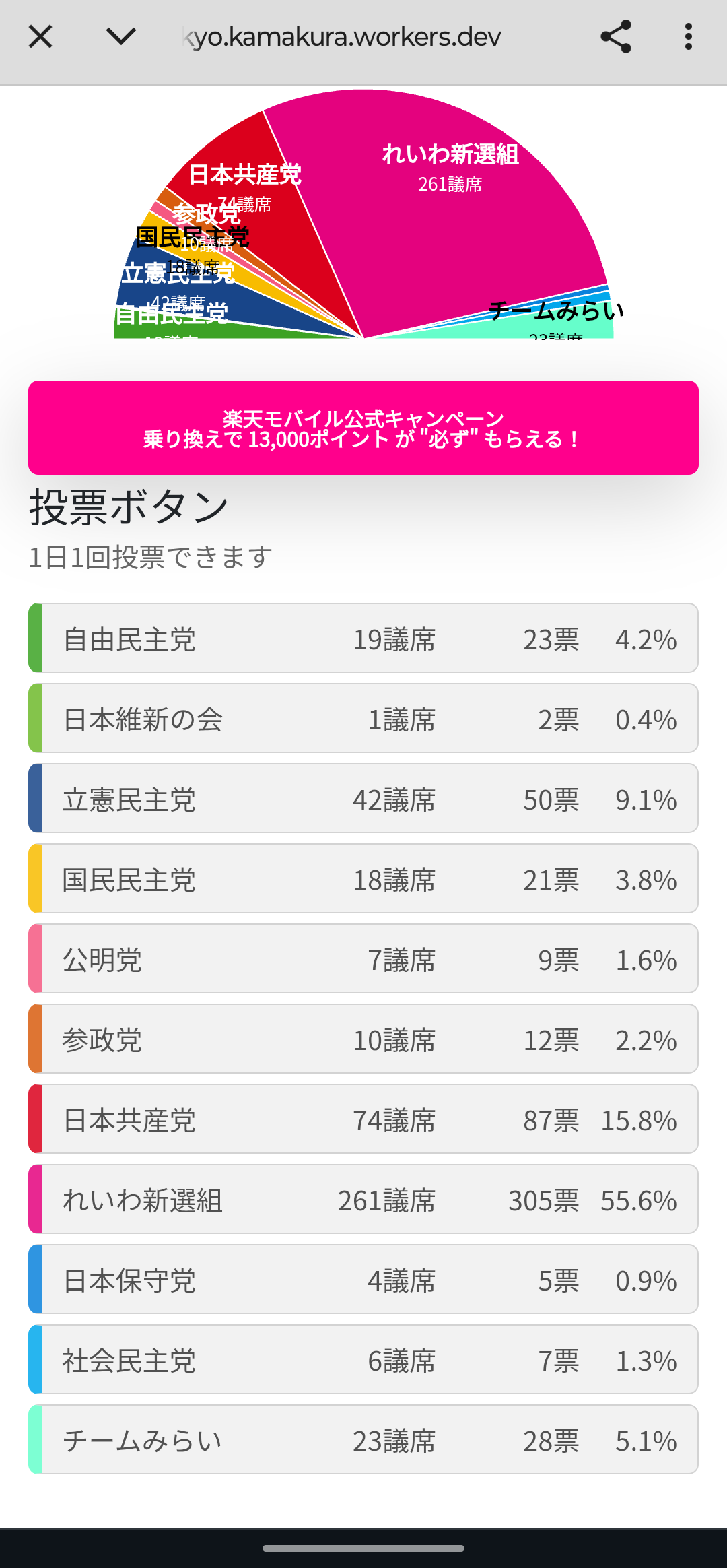Vote for れいわ新選組

363,1199
